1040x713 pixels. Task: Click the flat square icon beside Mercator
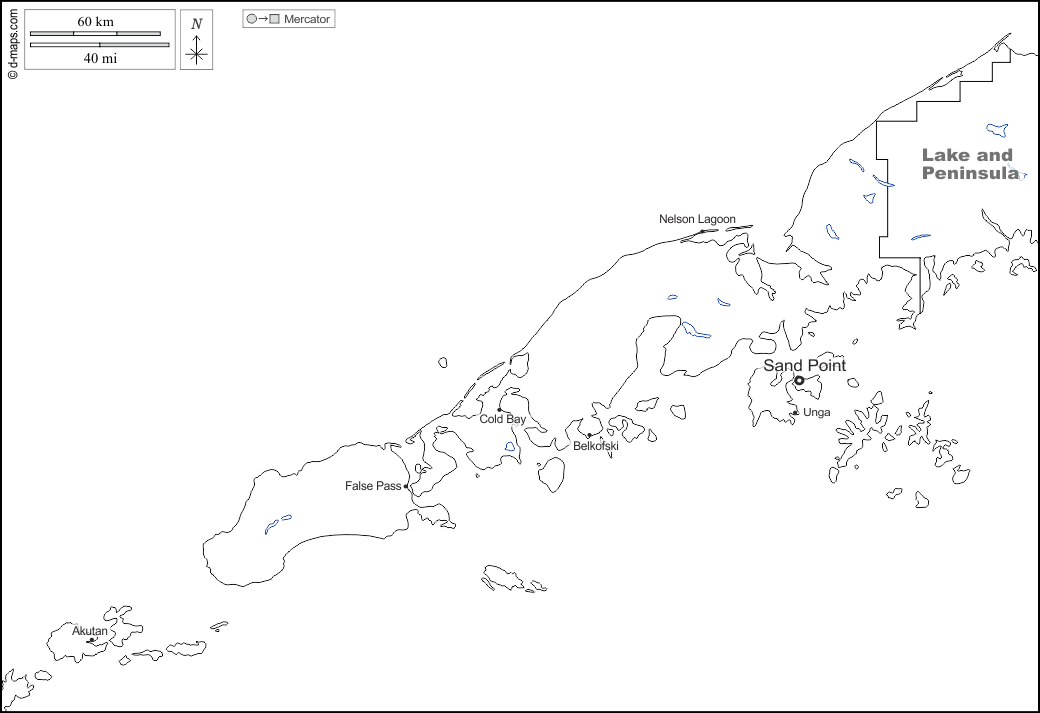[x=274, y=19]
